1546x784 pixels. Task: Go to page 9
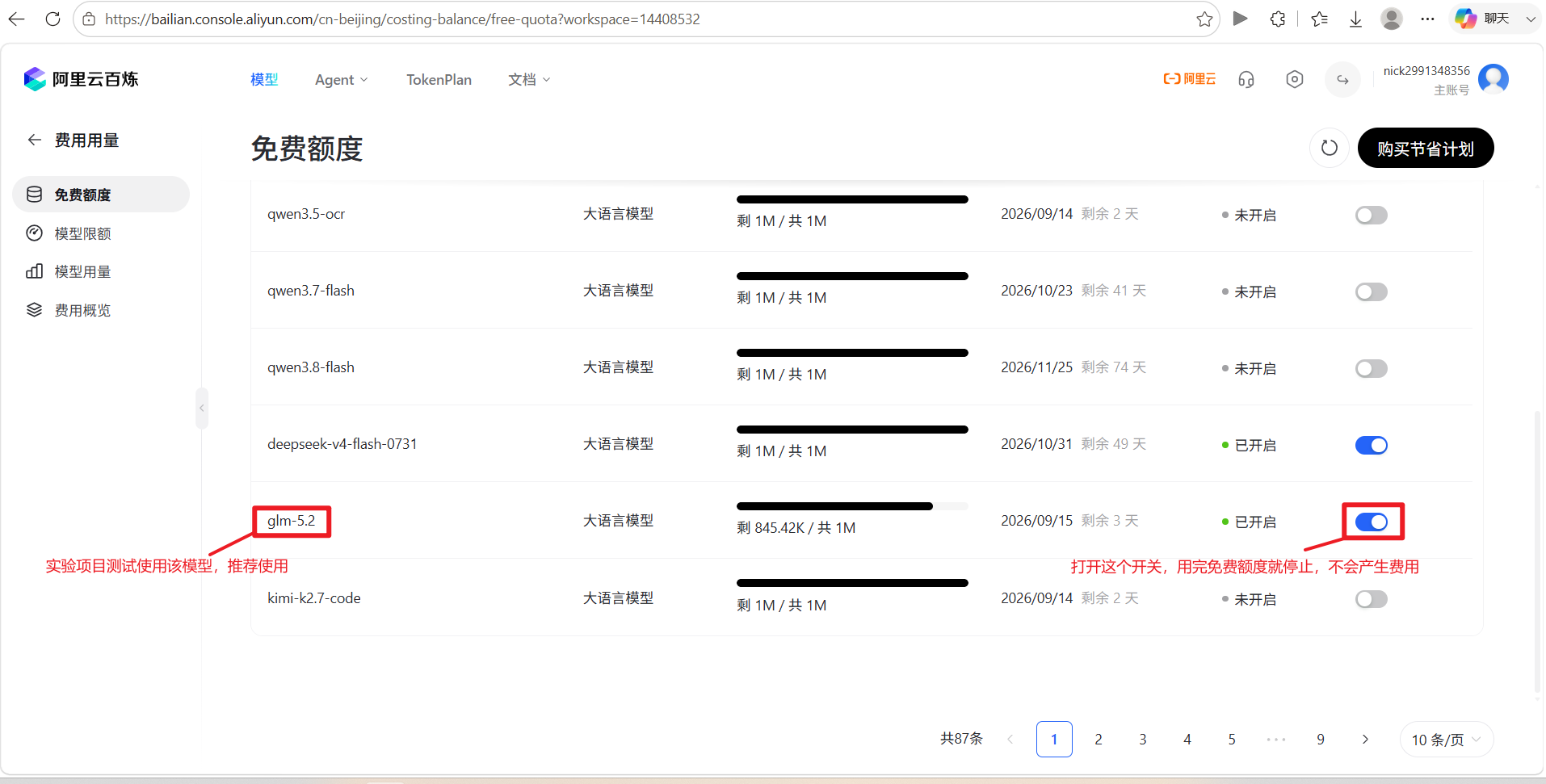tap(1321, 739)
